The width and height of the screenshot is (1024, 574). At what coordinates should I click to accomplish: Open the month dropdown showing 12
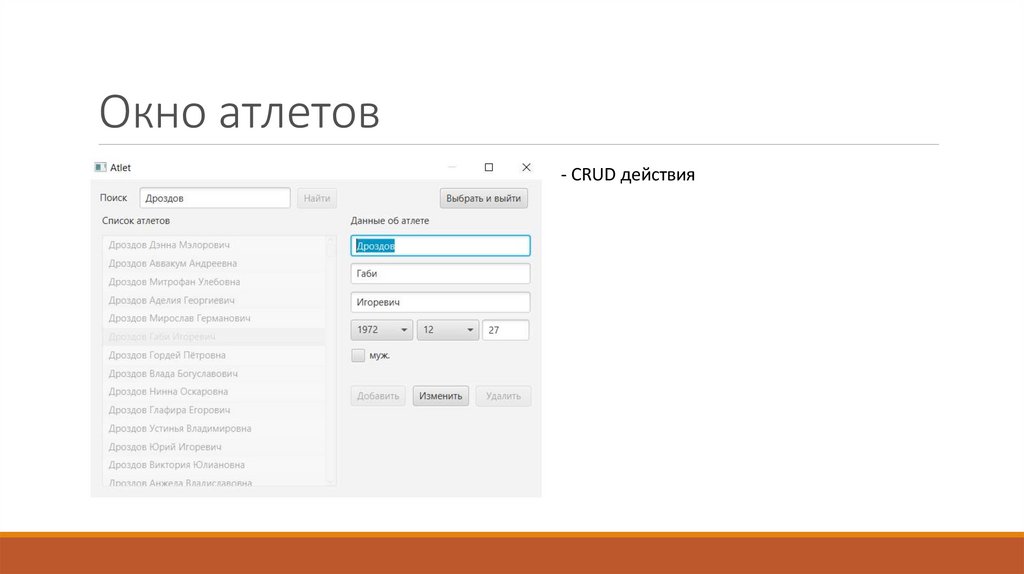(447, 330)
